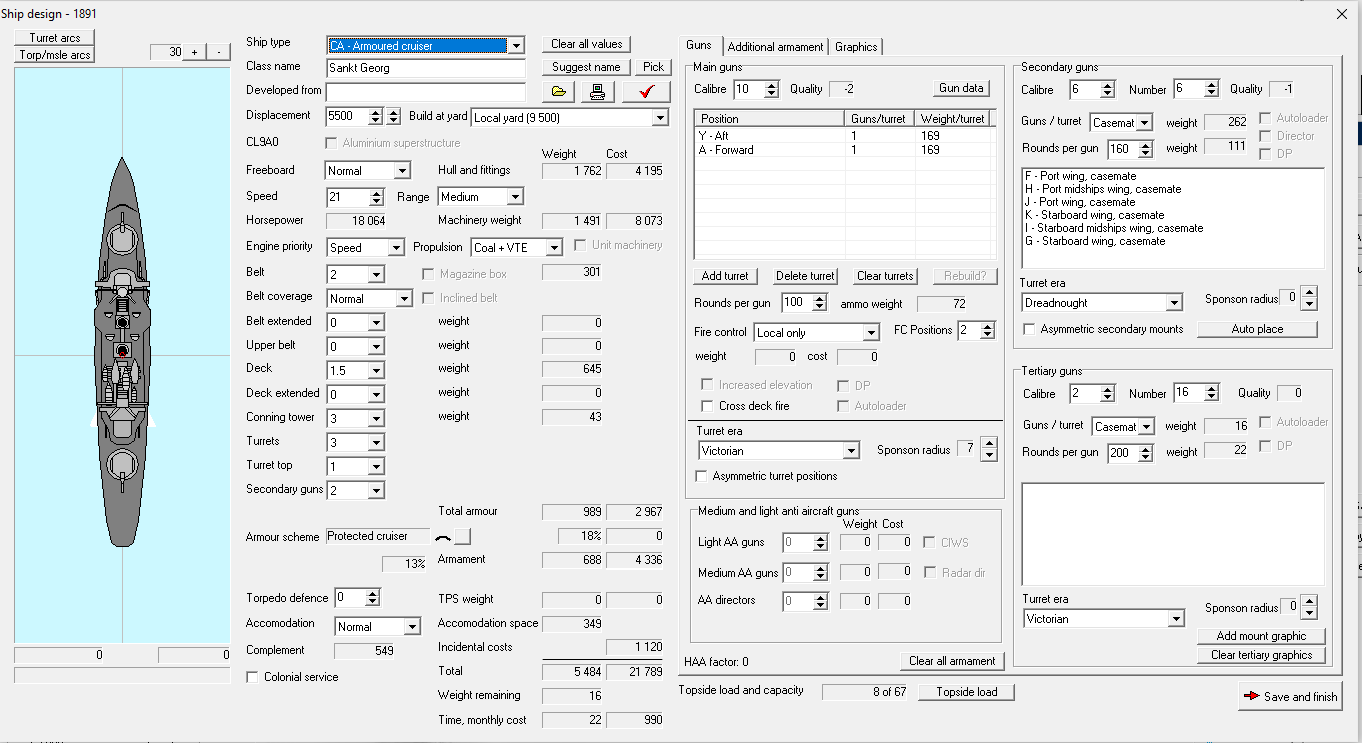Toggle the Colonial service checkbox
This screenshot has width=1362, height=743.
[253, 677]
